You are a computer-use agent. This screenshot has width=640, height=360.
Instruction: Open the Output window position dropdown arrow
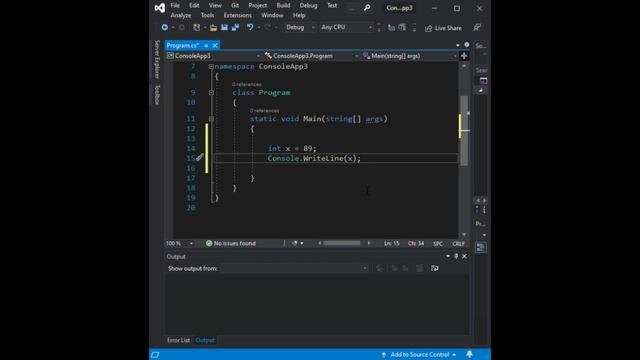point(448,256)
